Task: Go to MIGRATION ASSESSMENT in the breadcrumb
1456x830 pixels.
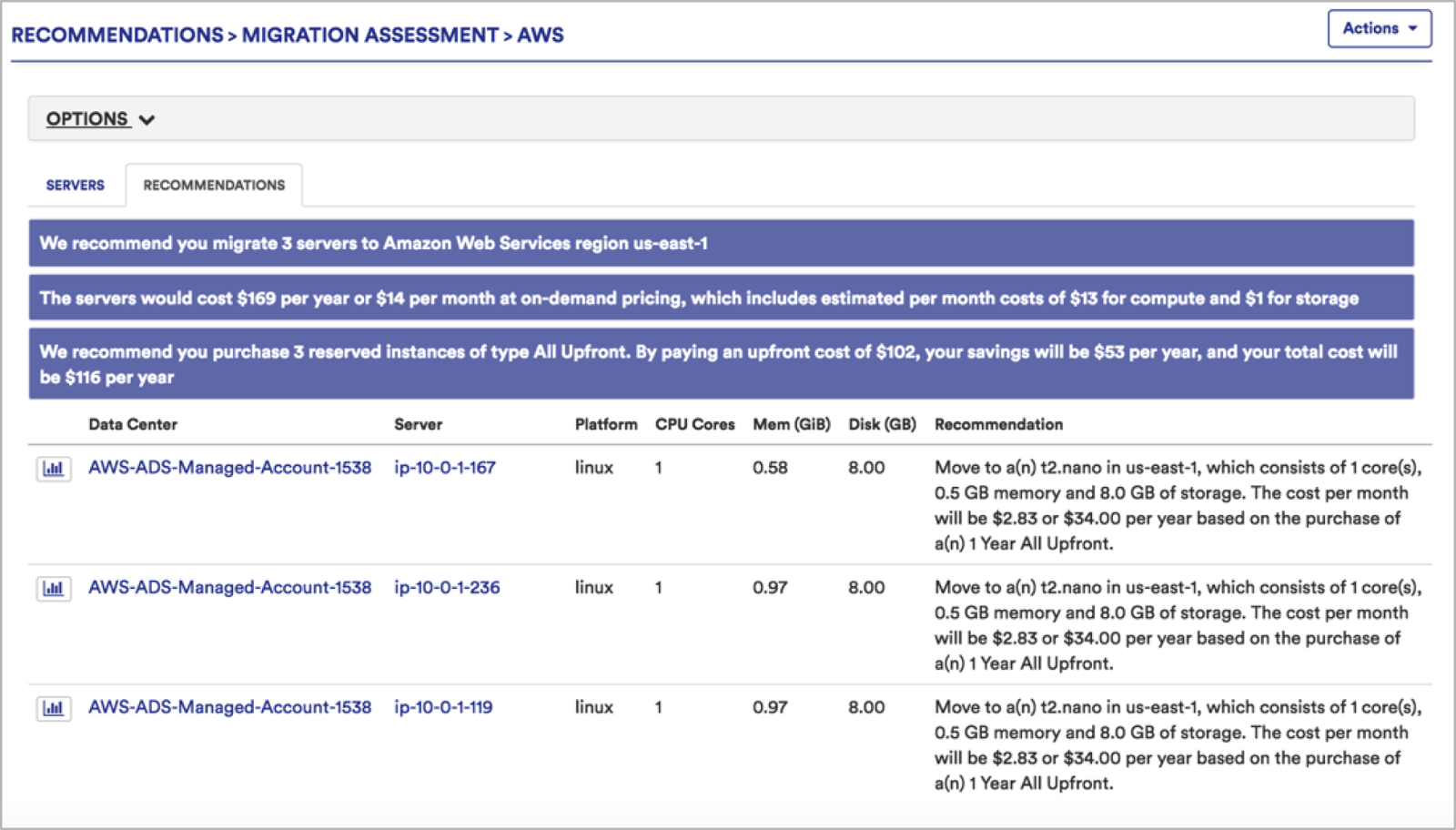Action: click(x=370, y=35)
